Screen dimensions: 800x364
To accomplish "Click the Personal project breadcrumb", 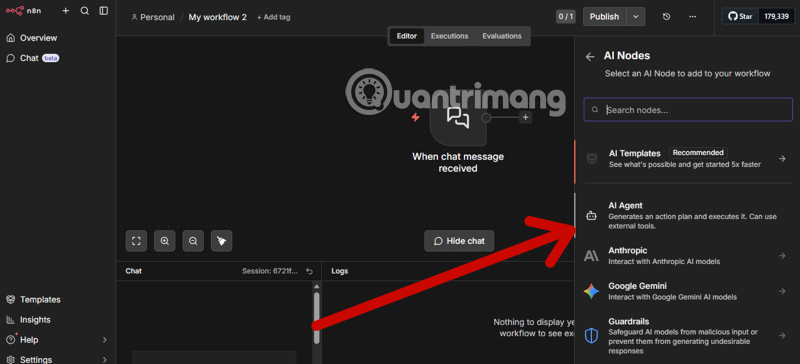I will (153, 17).
